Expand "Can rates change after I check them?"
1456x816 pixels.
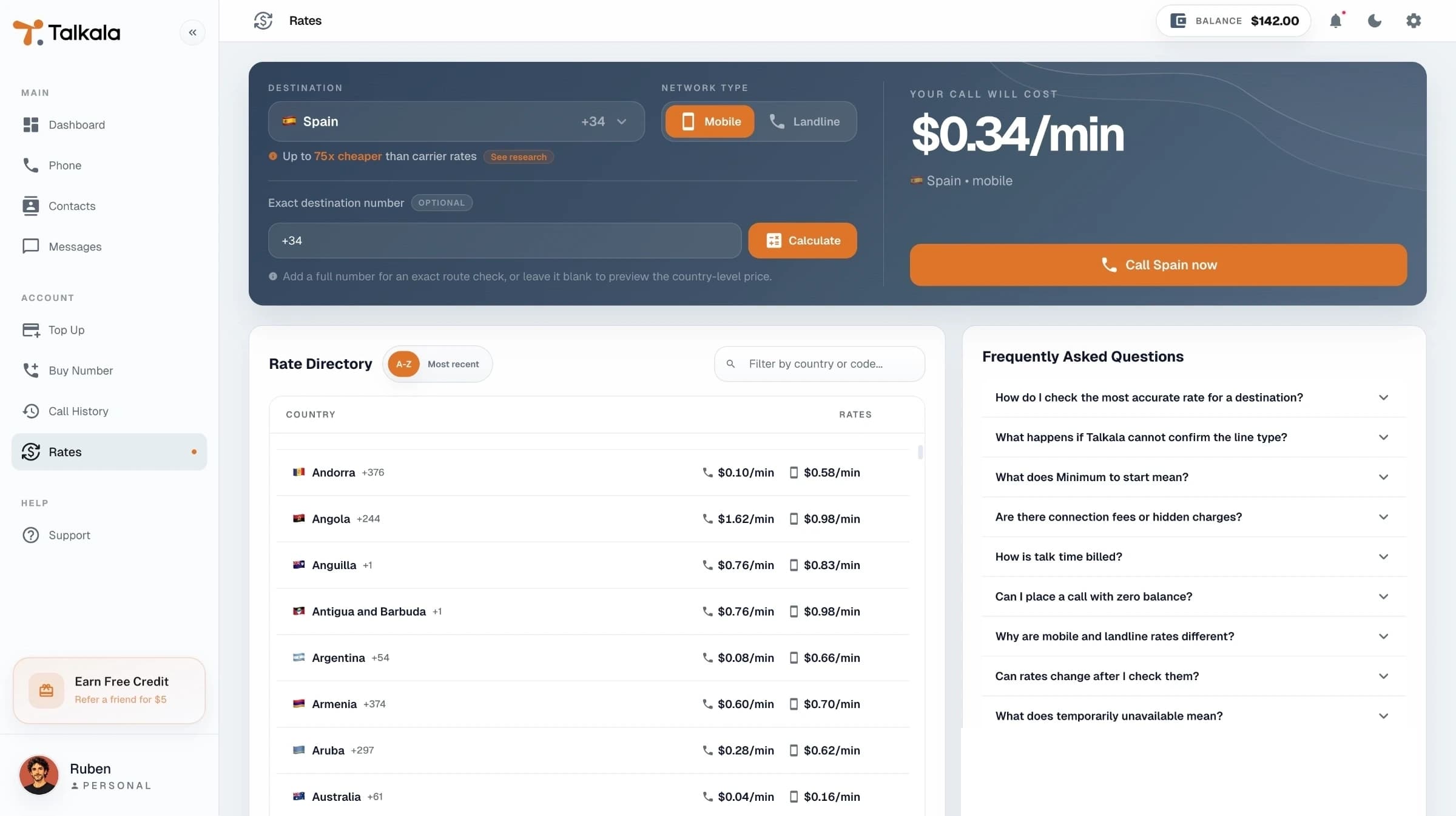click(x=1194, y=676)
